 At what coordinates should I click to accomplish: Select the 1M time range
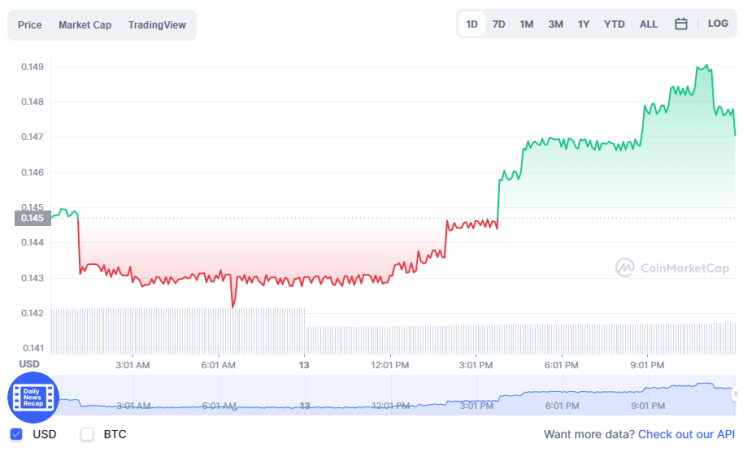pos(526,24)
